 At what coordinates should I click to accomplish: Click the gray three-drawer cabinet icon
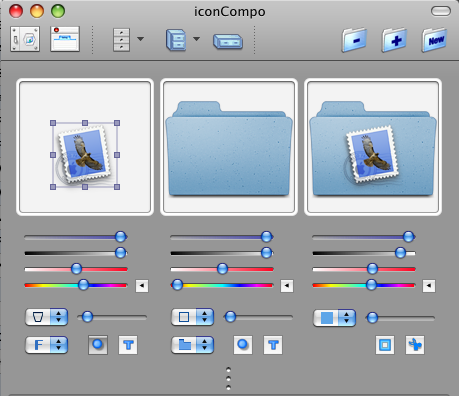point(121,40)
